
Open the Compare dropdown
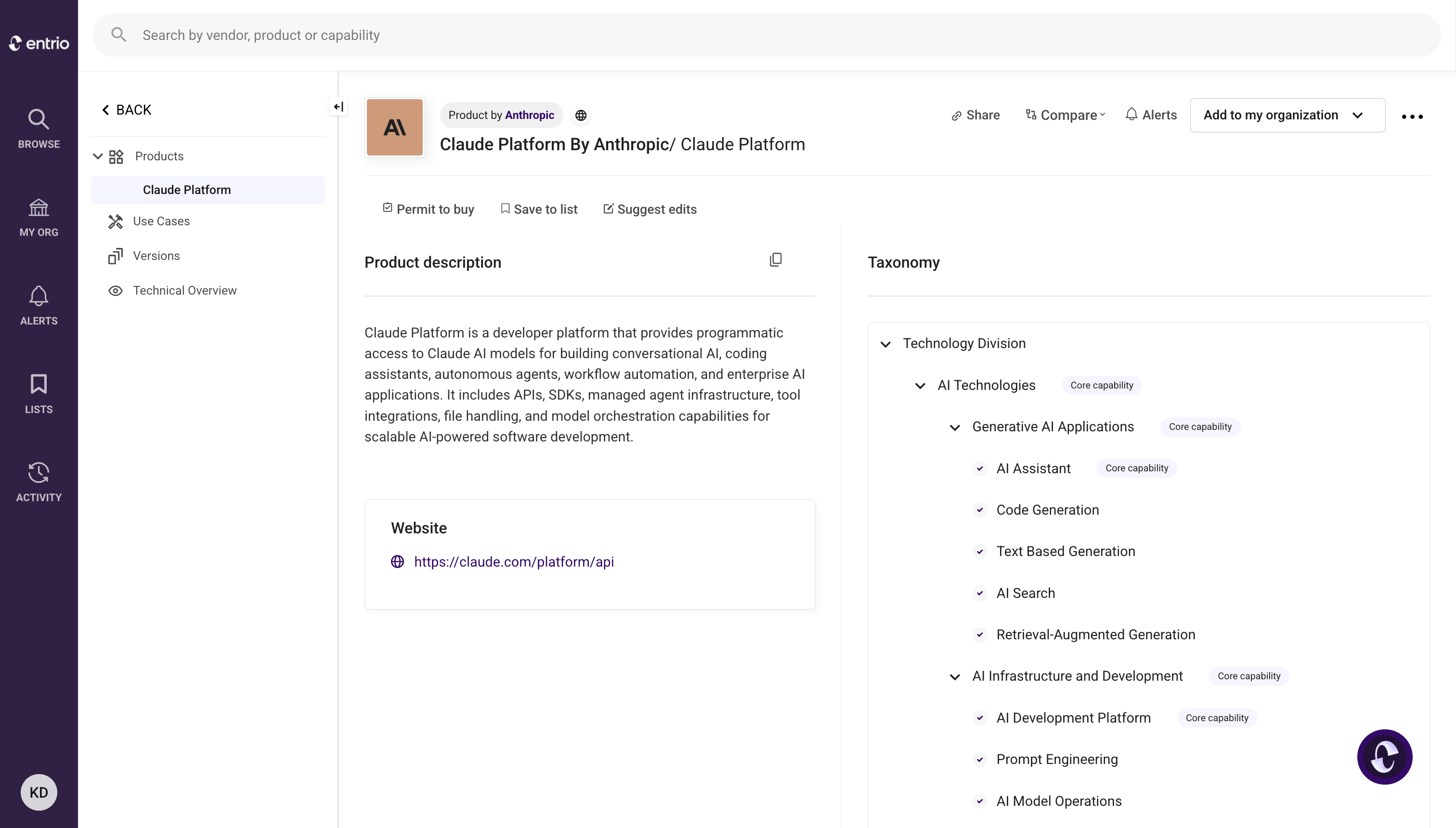[x=1065, y=115]
